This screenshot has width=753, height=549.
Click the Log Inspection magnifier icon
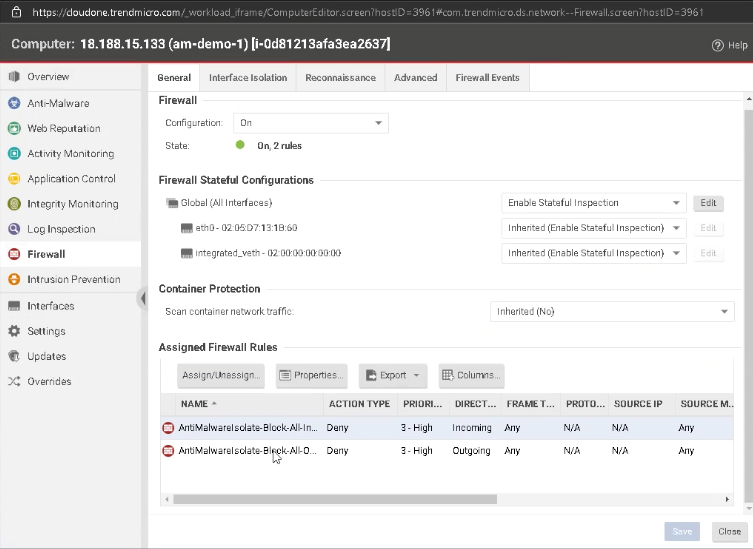14,229
